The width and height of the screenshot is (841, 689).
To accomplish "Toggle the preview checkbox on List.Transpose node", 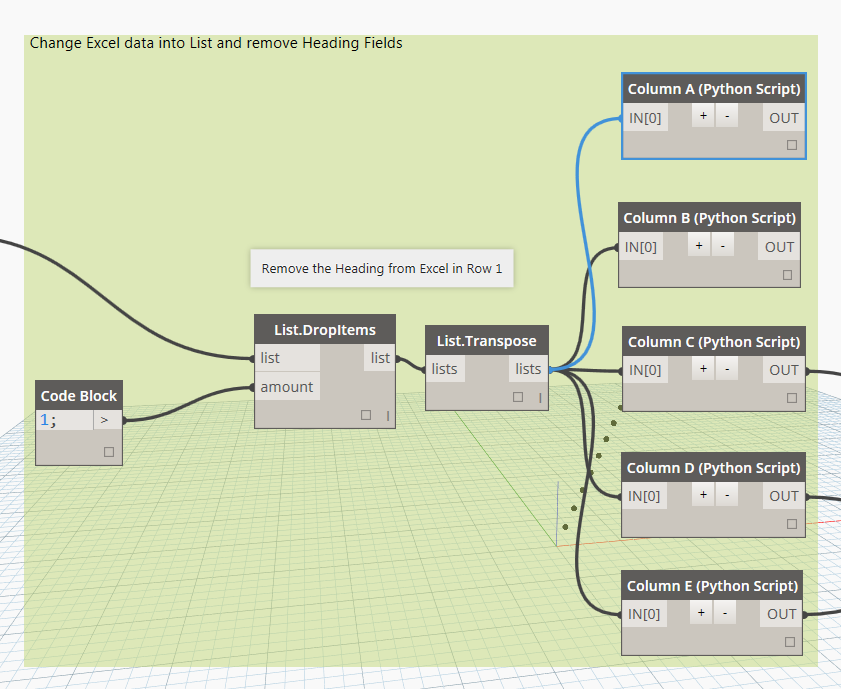I will [518, 396].
